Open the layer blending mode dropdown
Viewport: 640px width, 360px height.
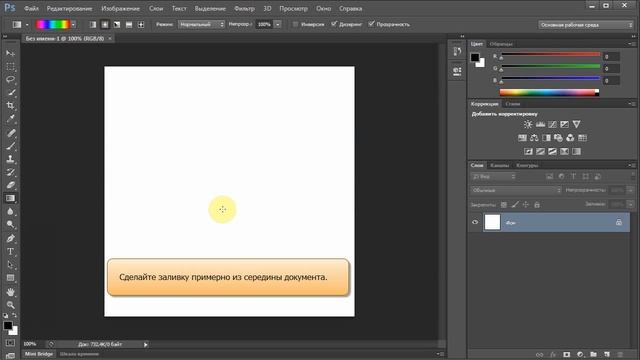click(x=516, y=190)
